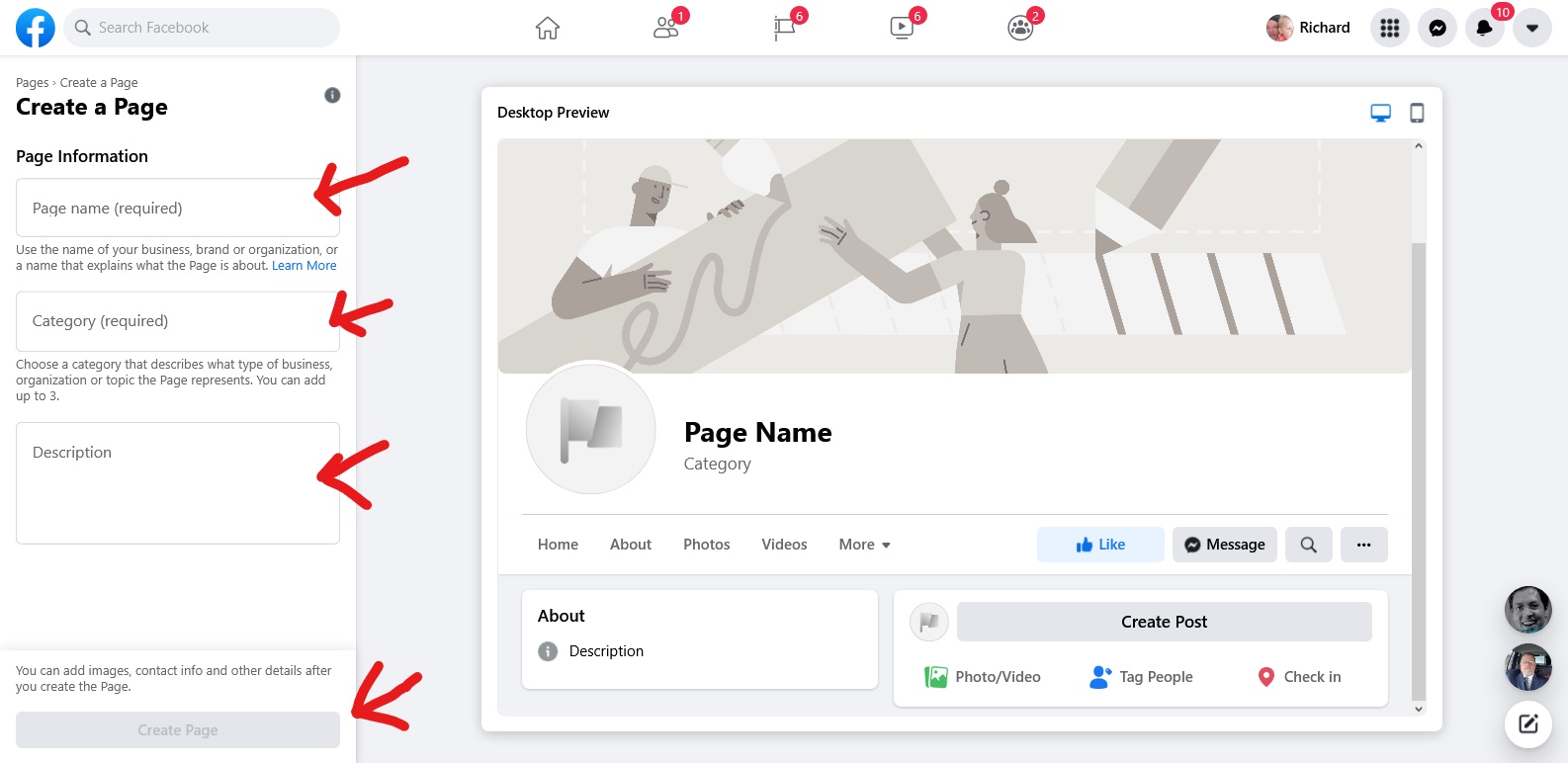
Task: Click the Photo/Video option
Action: [x=983, y=677]
